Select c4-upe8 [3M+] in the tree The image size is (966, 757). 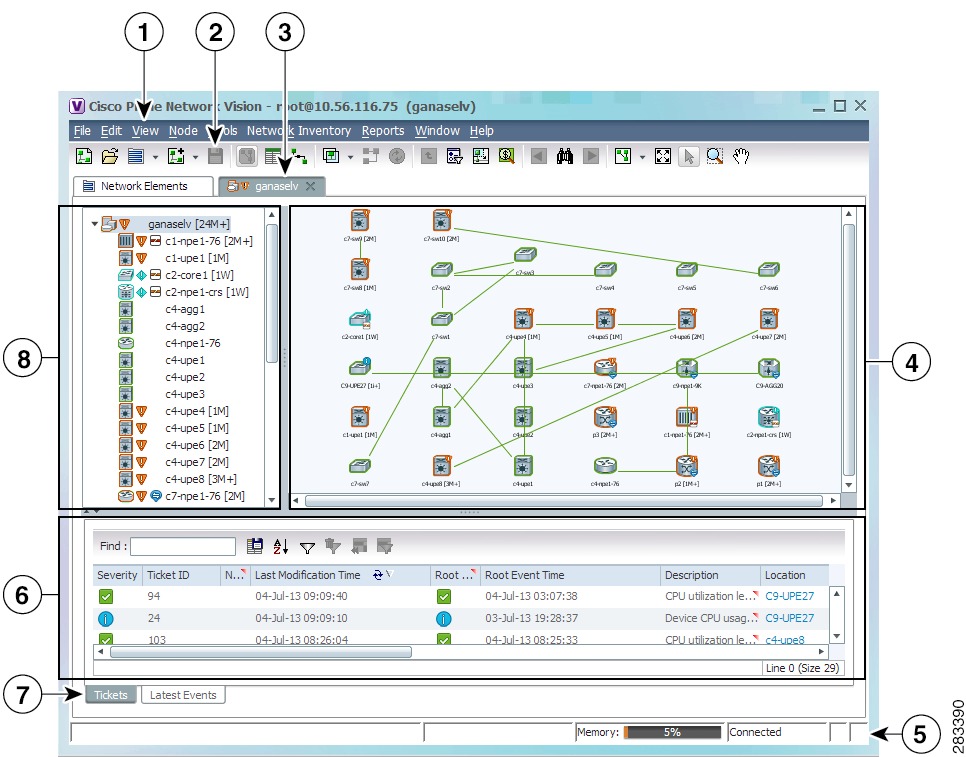tap(201, 479)
